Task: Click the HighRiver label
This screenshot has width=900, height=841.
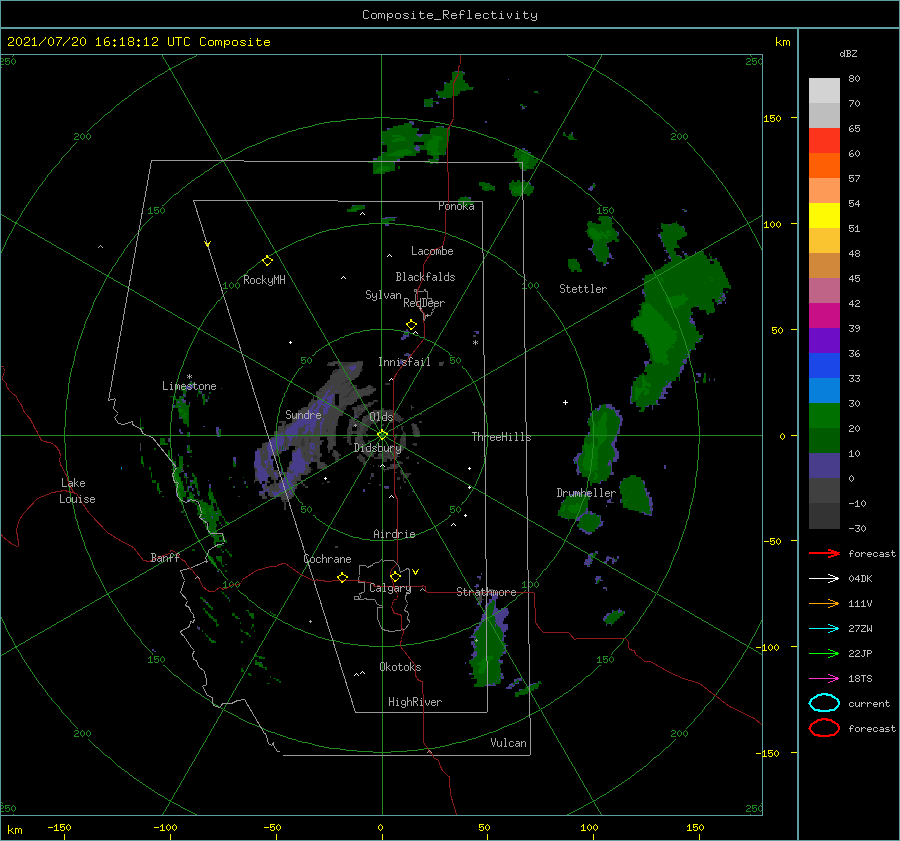Action: [x=414, y=702]
